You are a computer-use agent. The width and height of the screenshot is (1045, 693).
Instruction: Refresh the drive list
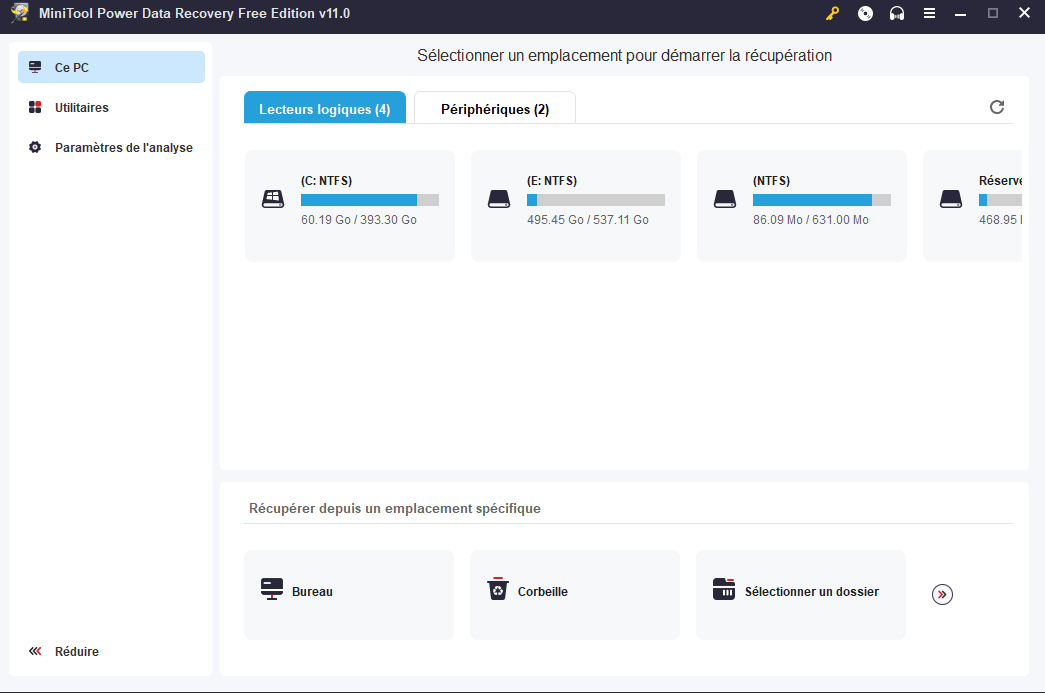(x=996, y=107)
